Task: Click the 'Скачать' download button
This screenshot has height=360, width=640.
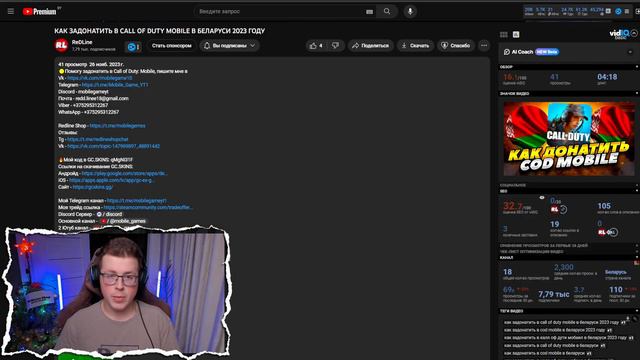Action: 415,46
